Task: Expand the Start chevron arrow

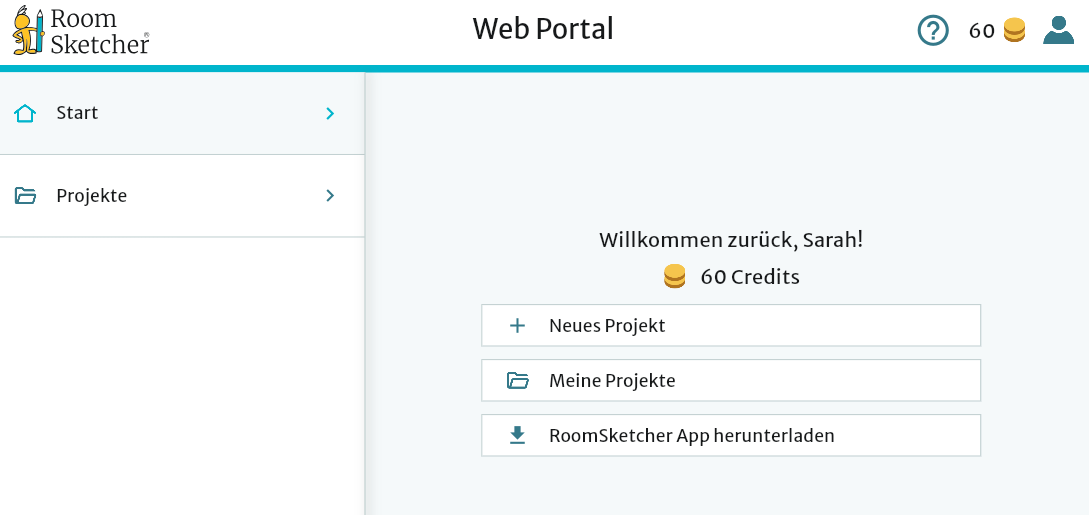Action: 330,113
